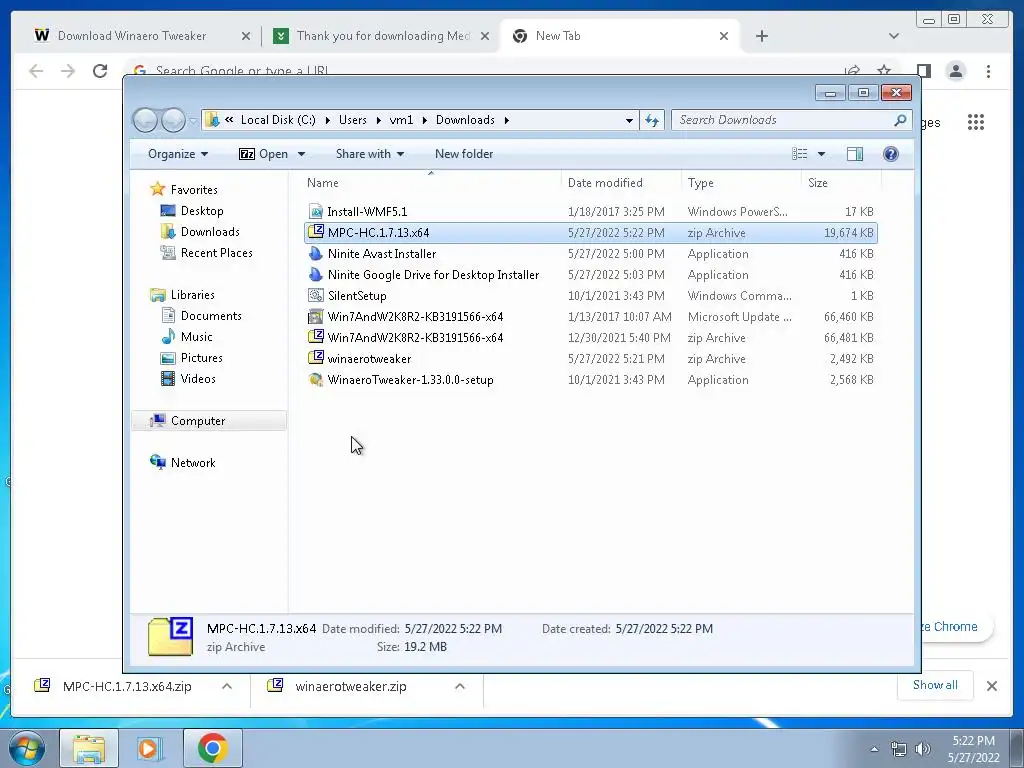Select Desktop under Favorites

[x=202, y=211]
